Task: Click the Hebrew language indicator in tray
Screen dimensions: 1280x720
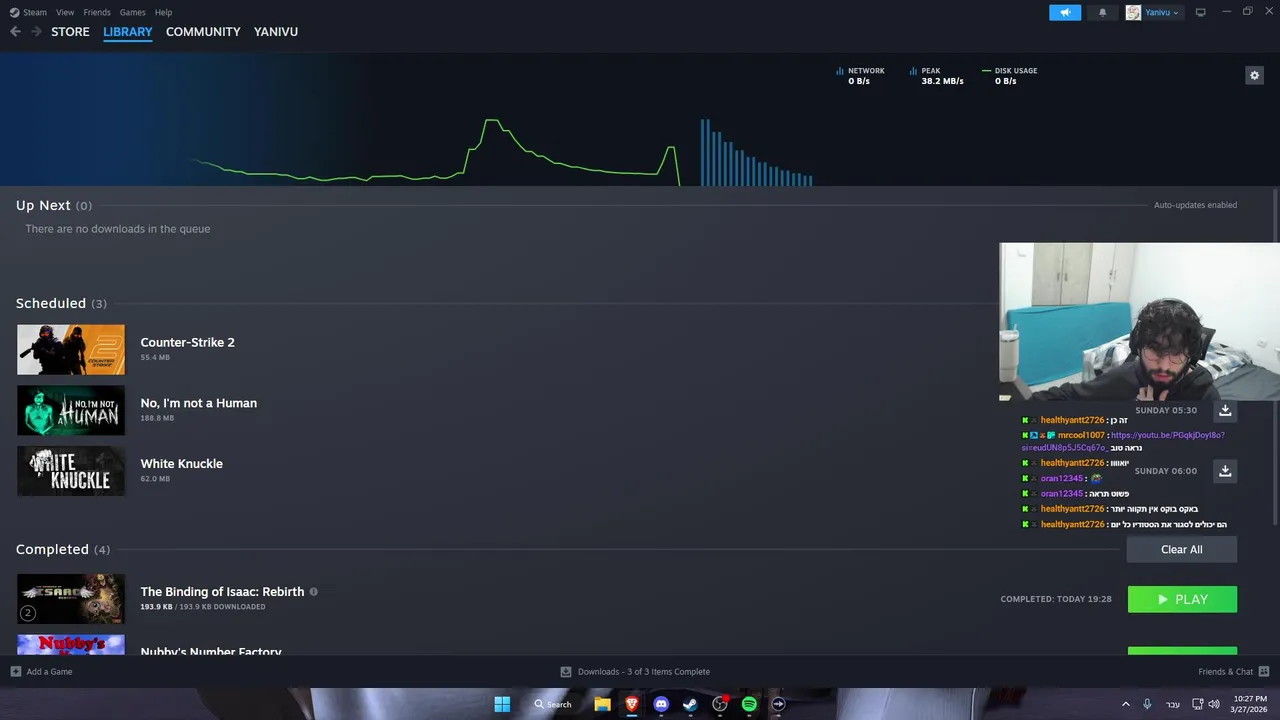Action: click(x=1173, y=704)
